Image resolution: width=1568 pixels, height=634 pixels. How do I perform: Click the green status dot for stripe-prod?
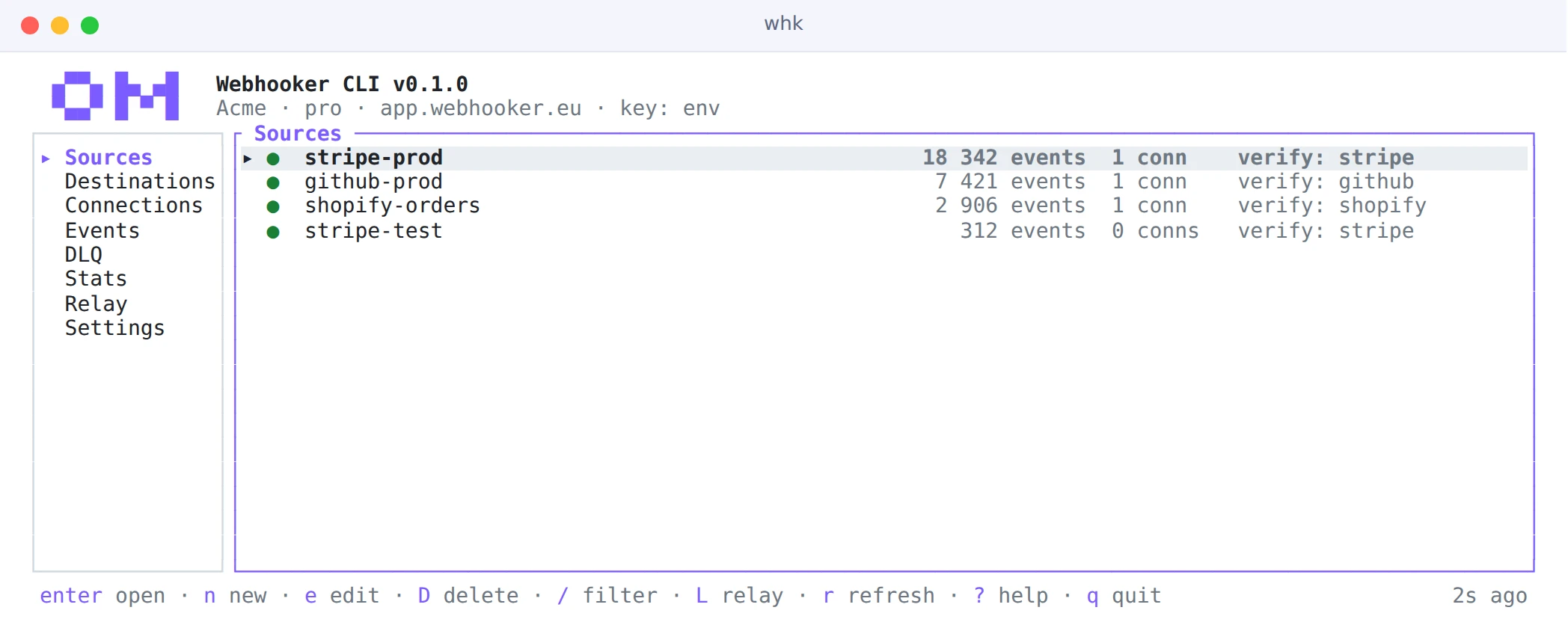coord(273,158)
